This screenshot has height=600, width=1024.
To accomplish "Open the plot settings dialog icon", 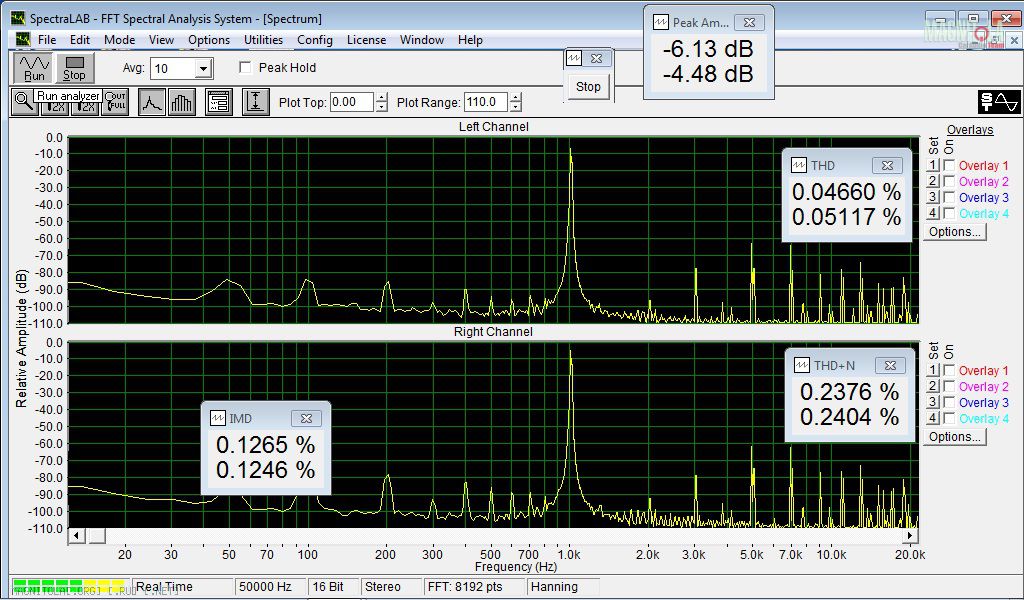I will (x=219, y=102).
